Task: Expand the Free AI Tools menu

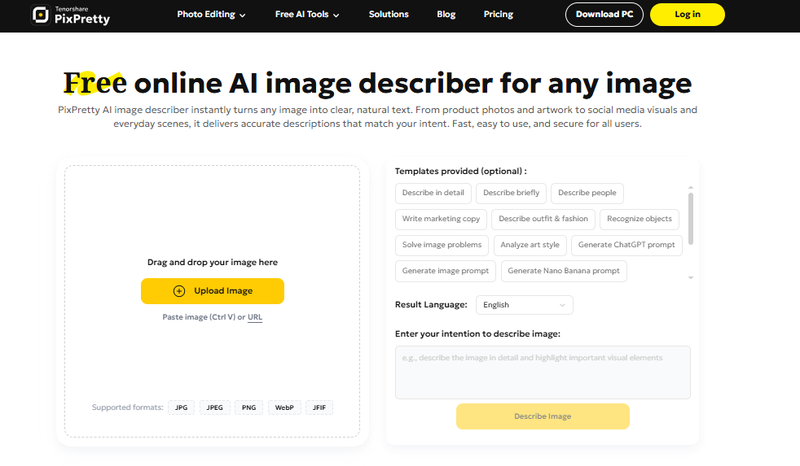Action: coord(307,14)
